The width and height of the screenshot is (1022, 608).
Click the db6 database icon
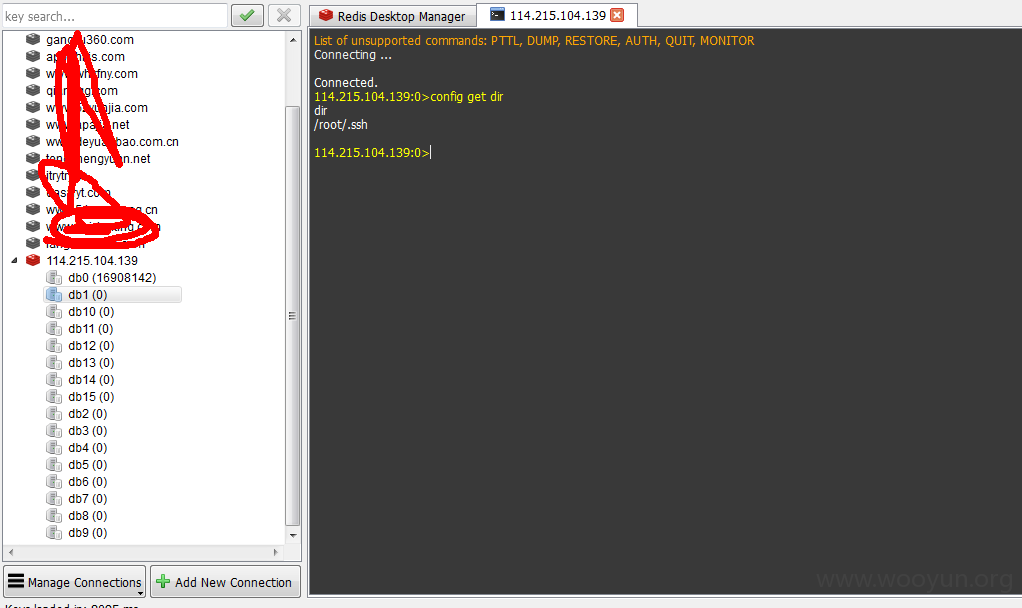click(x=54, y=482)
